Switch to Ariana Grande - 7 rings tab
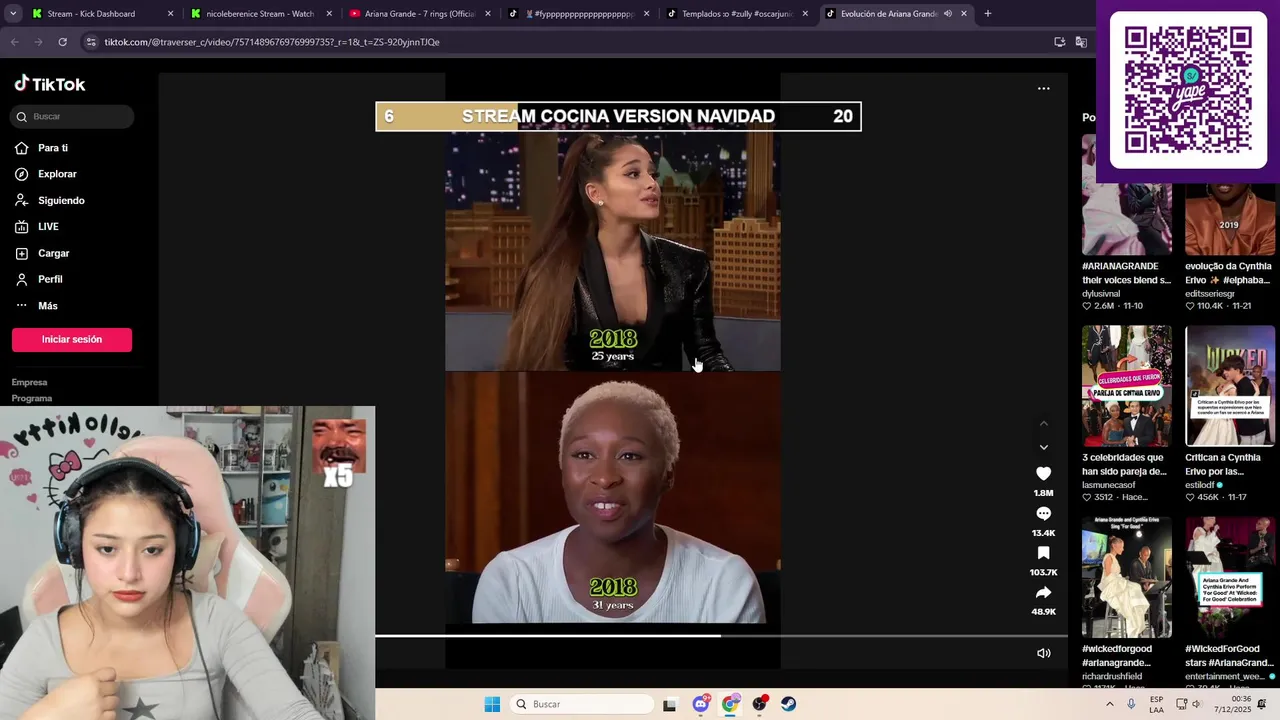This screenshot has width=1280, height=720. (x=419, y=14)
